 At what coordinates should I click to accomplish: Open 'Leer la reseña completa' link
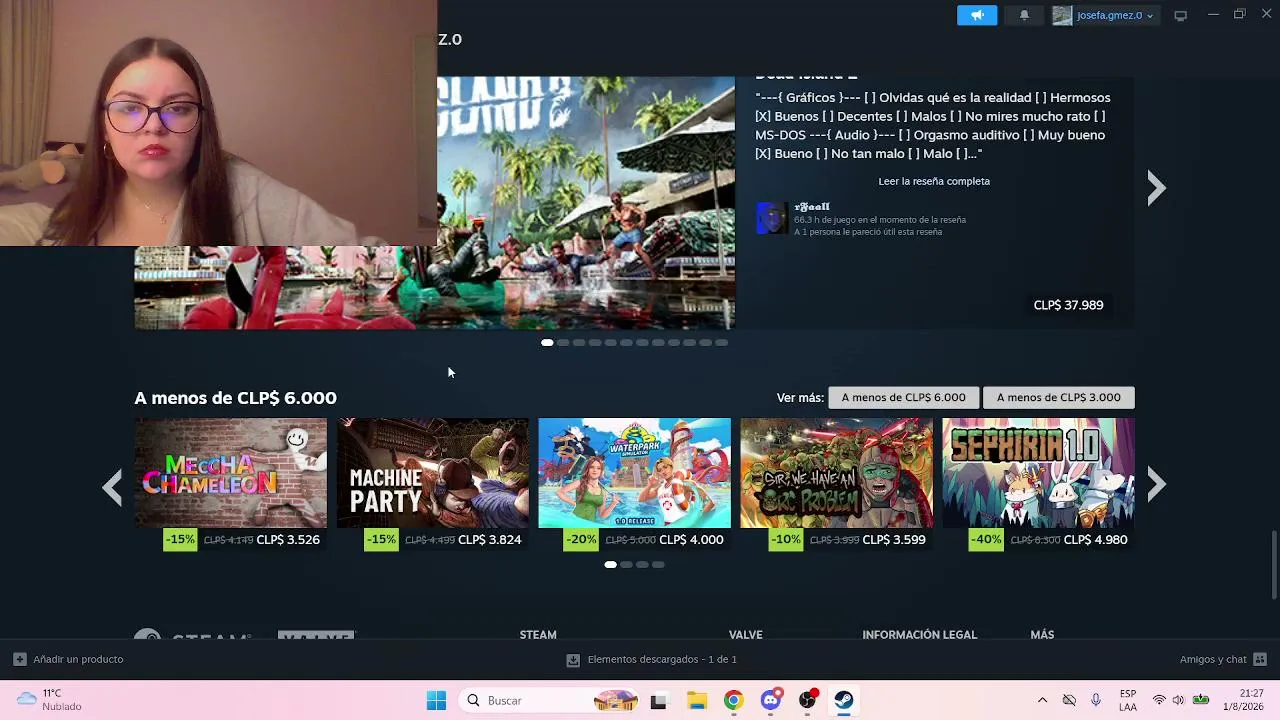click(x=934, y=181)
